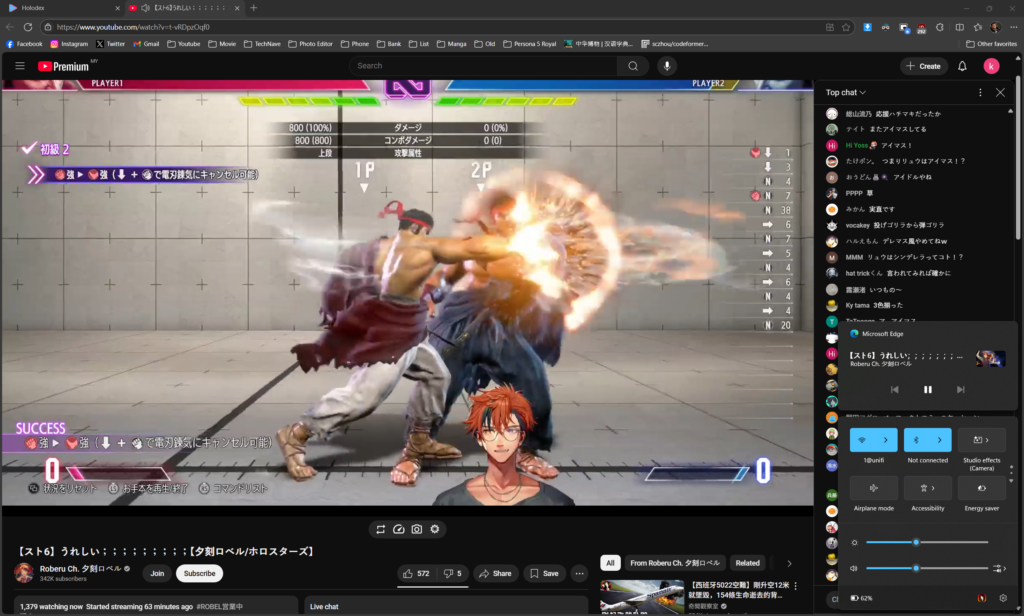Open the Extensions puzzle icon in toolbar
The image size is (1024, 616).
click(940, 27)
